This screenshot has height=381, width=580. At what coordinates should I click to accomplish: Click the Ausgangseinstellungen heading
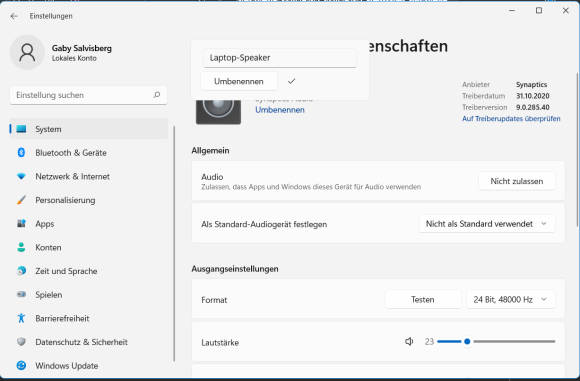click(x=235, y=269)
